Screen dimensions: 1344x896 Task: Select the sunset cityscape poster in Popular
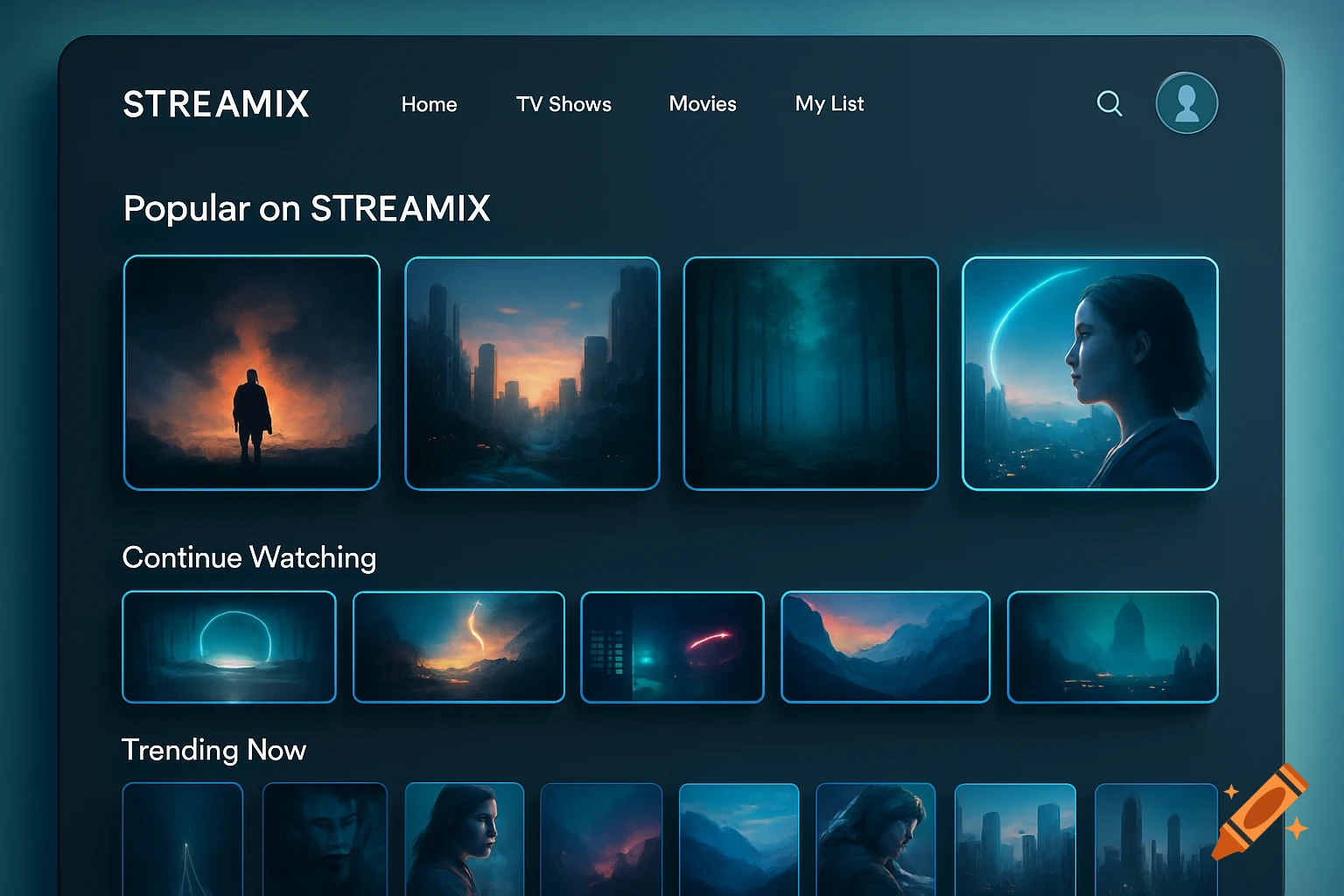click(x=531, y=373)
